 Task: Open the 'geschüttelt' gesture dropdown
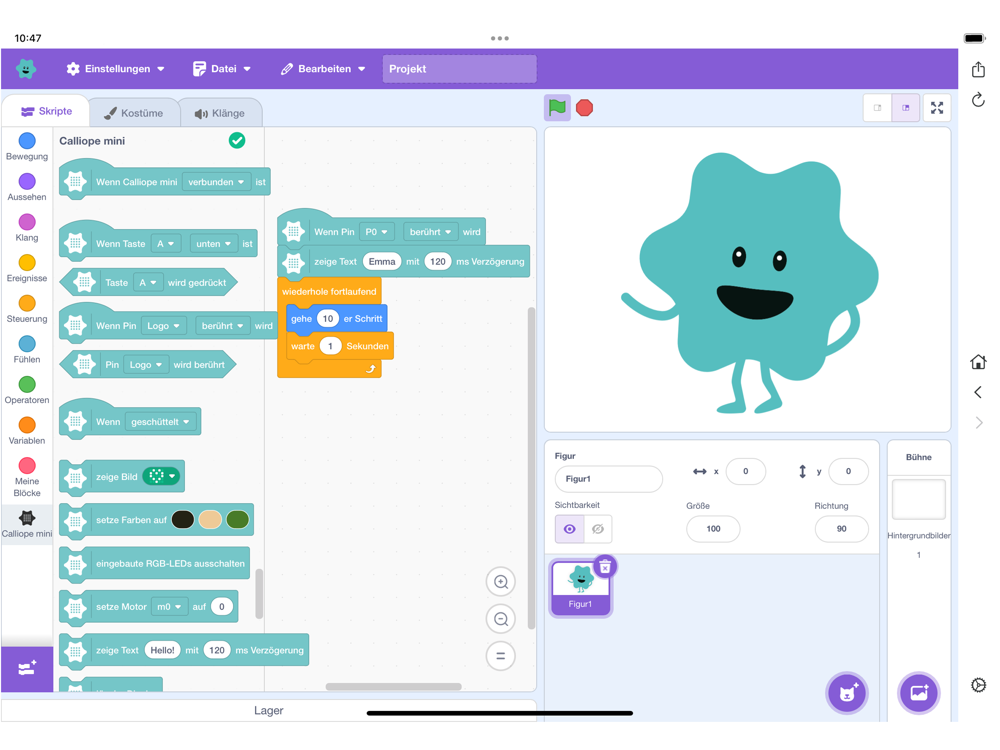tap(160, 422)
